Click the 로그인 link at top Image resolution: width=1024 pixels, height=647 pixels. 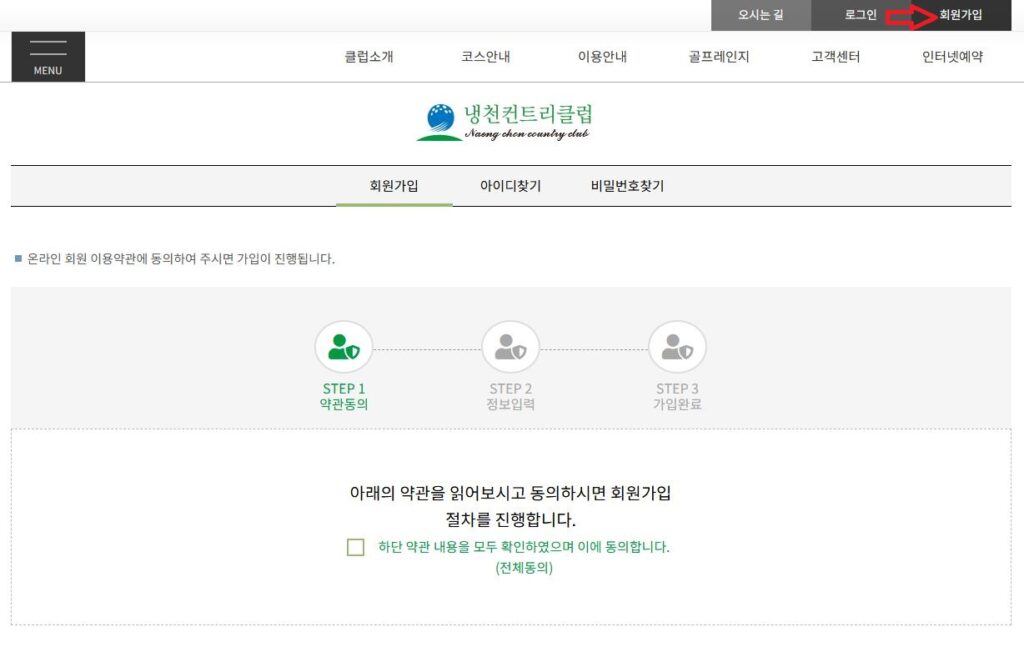pyautogui.click(x=861, y=15)
